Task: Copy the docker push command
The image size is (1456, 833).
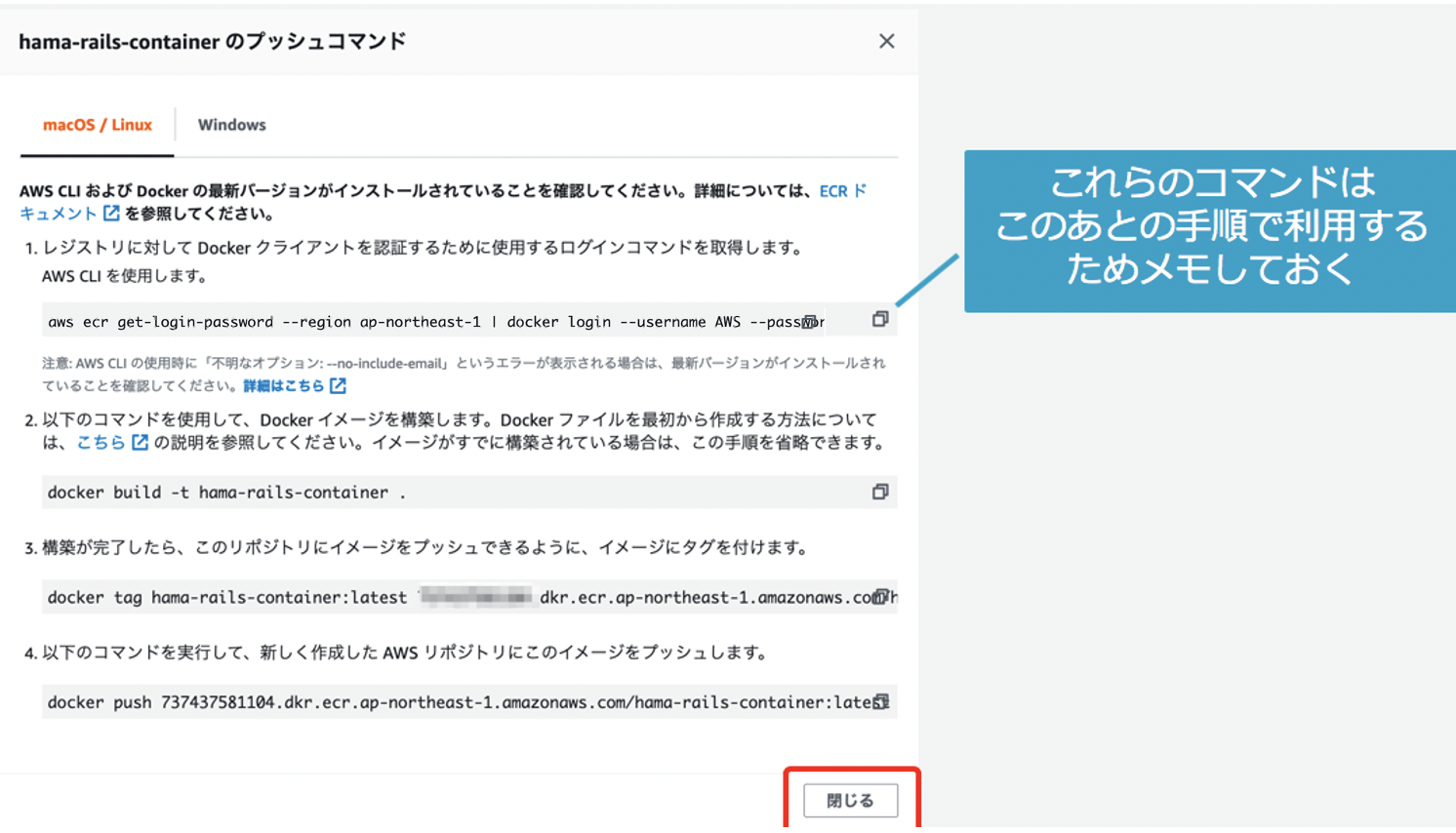Action: coord(881,701)
